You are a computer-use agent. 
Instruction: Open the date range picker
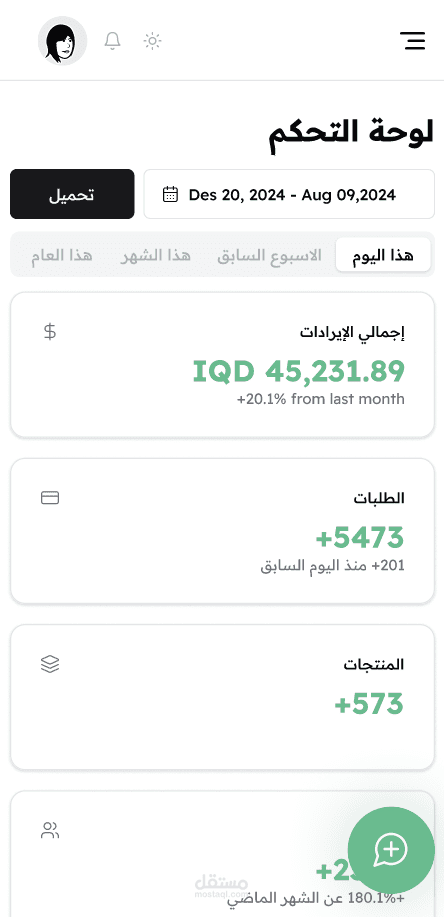point(289,194)
